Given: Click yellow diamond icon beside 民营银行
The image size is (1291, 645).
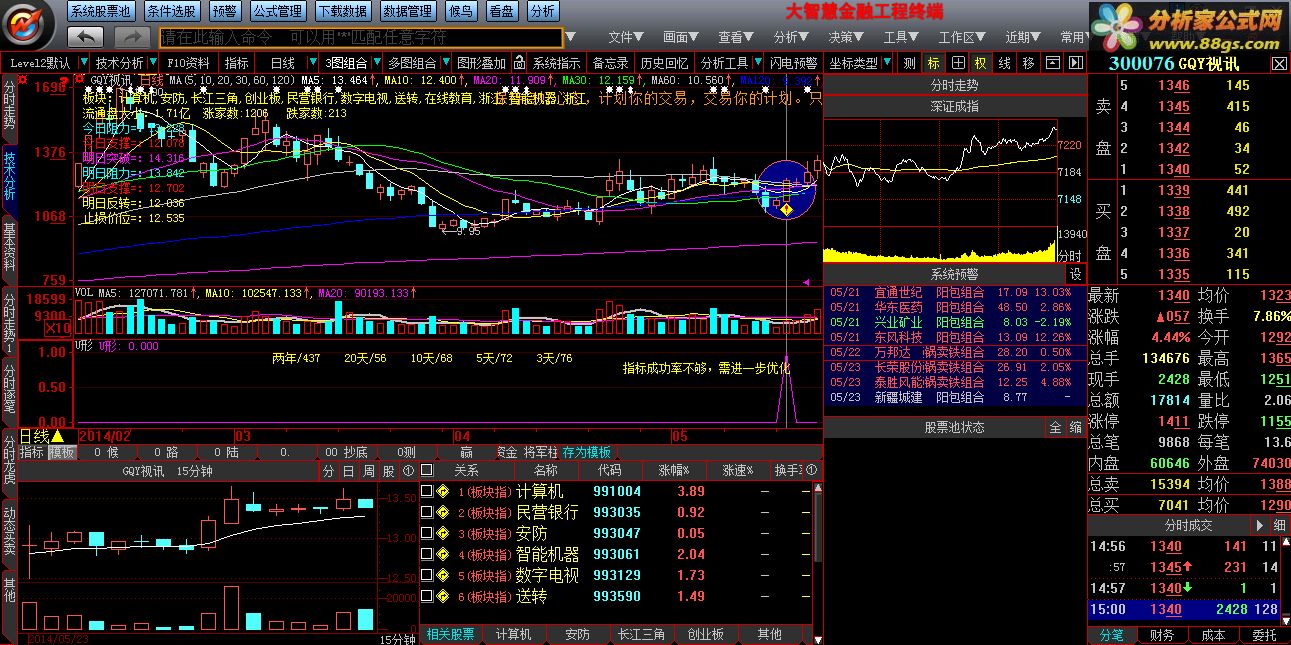Looking at the screenshot, I should 443,512.
